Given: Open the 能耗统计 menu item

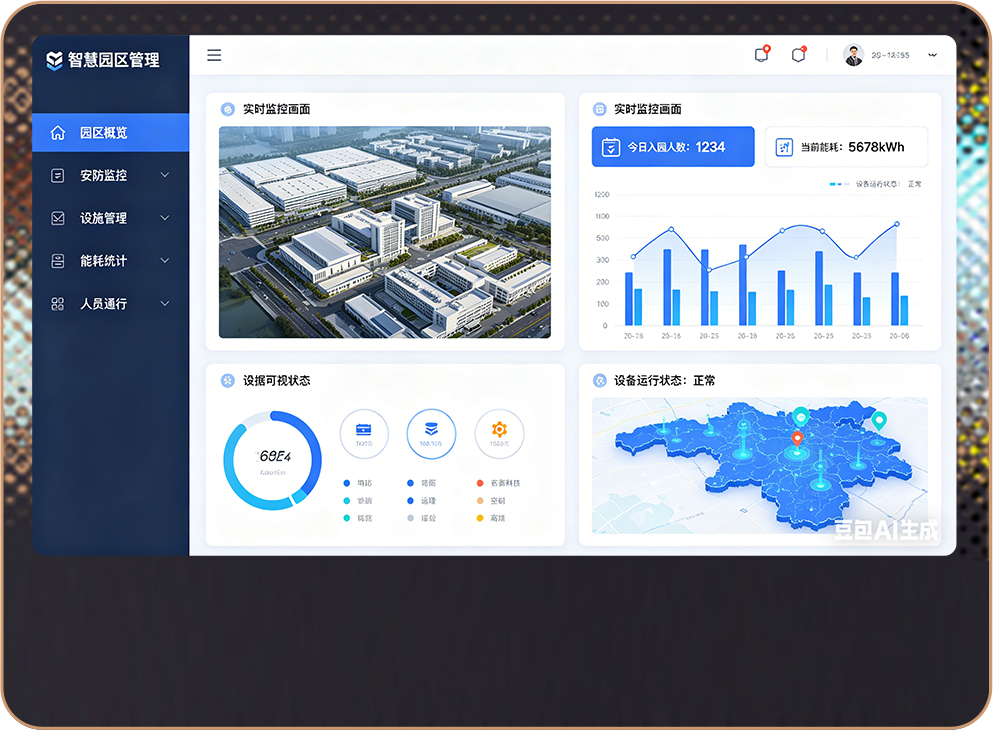Looking at the screenshot, I should (111, 261).
